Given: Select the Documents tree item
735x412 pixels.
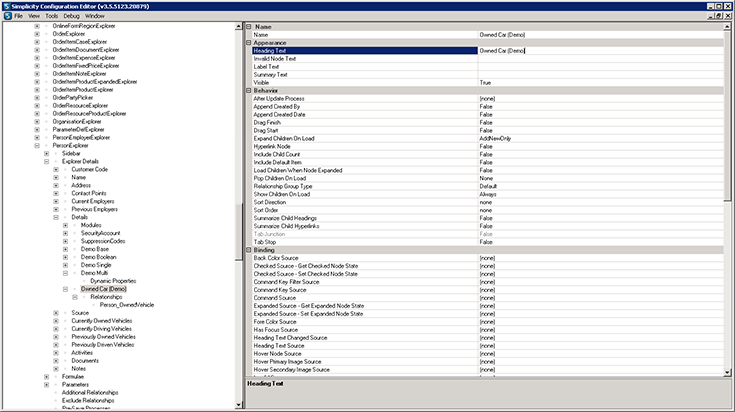Looking at the screenshot, I should 85,360.
